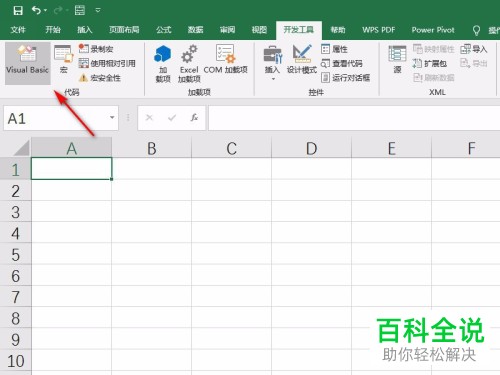Open XML Expansion Packs (扩展包)
This screenshot has height=375, width=500.
[430, 63]
